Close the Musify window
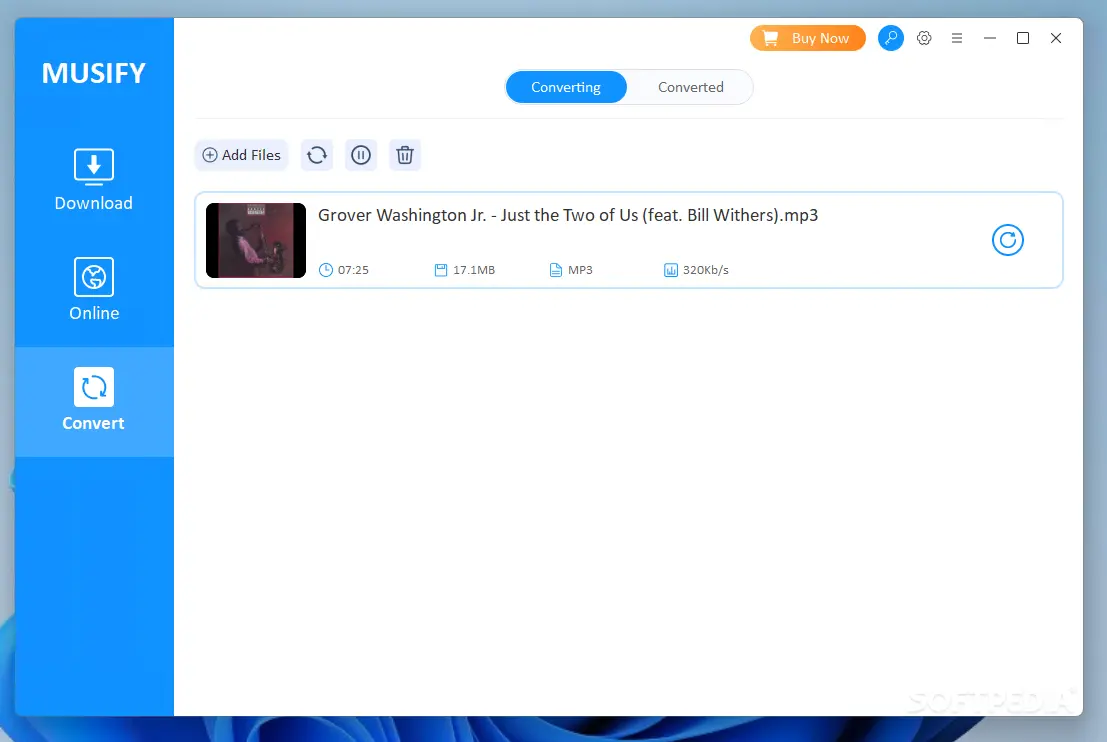This screenshot has height=742, width=1107. pos(1055,38)
